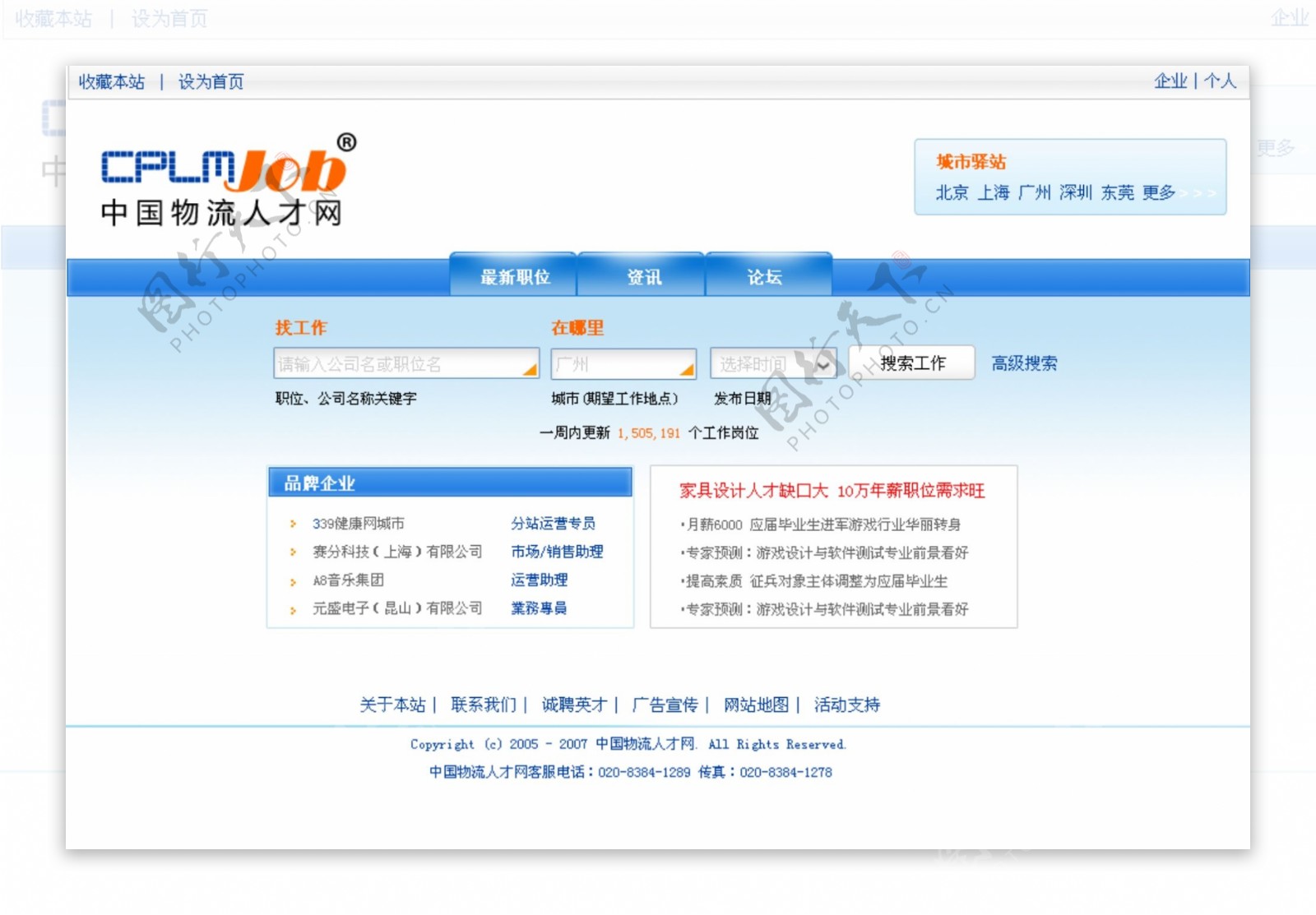The image size is (1316, 915).
Task: Switch to the 最新职位 tab
Action: 515,277
